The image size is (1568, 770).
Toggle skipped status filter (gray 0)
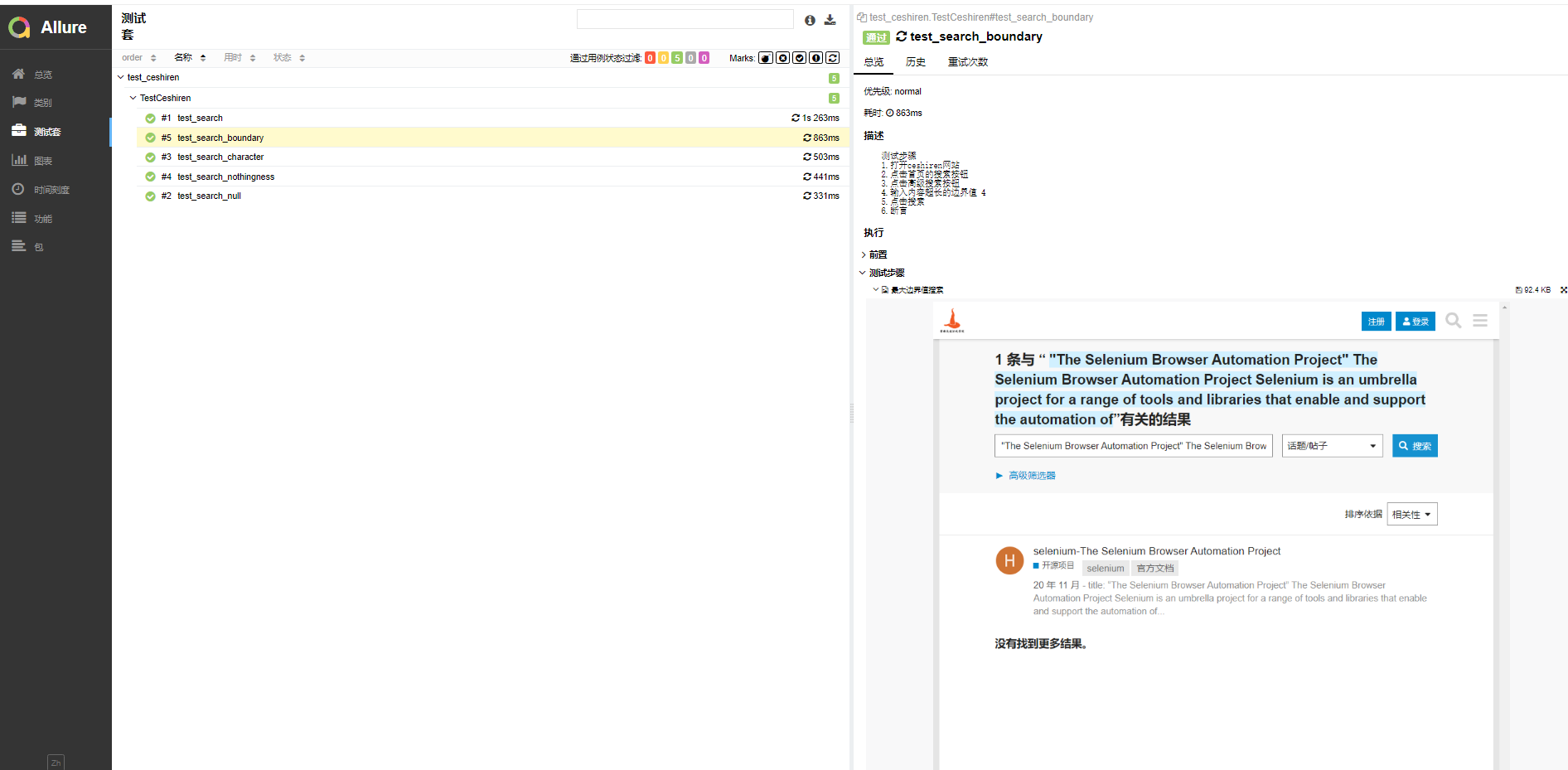690,58
